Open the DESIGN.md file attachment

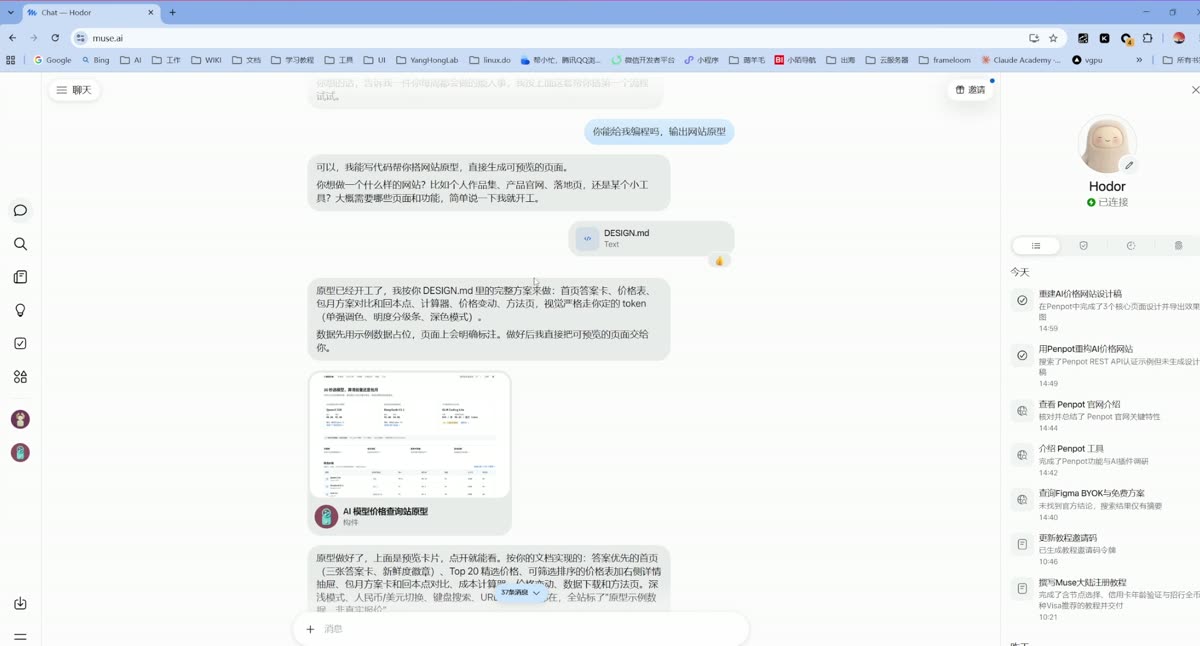(x=651, y=239)
